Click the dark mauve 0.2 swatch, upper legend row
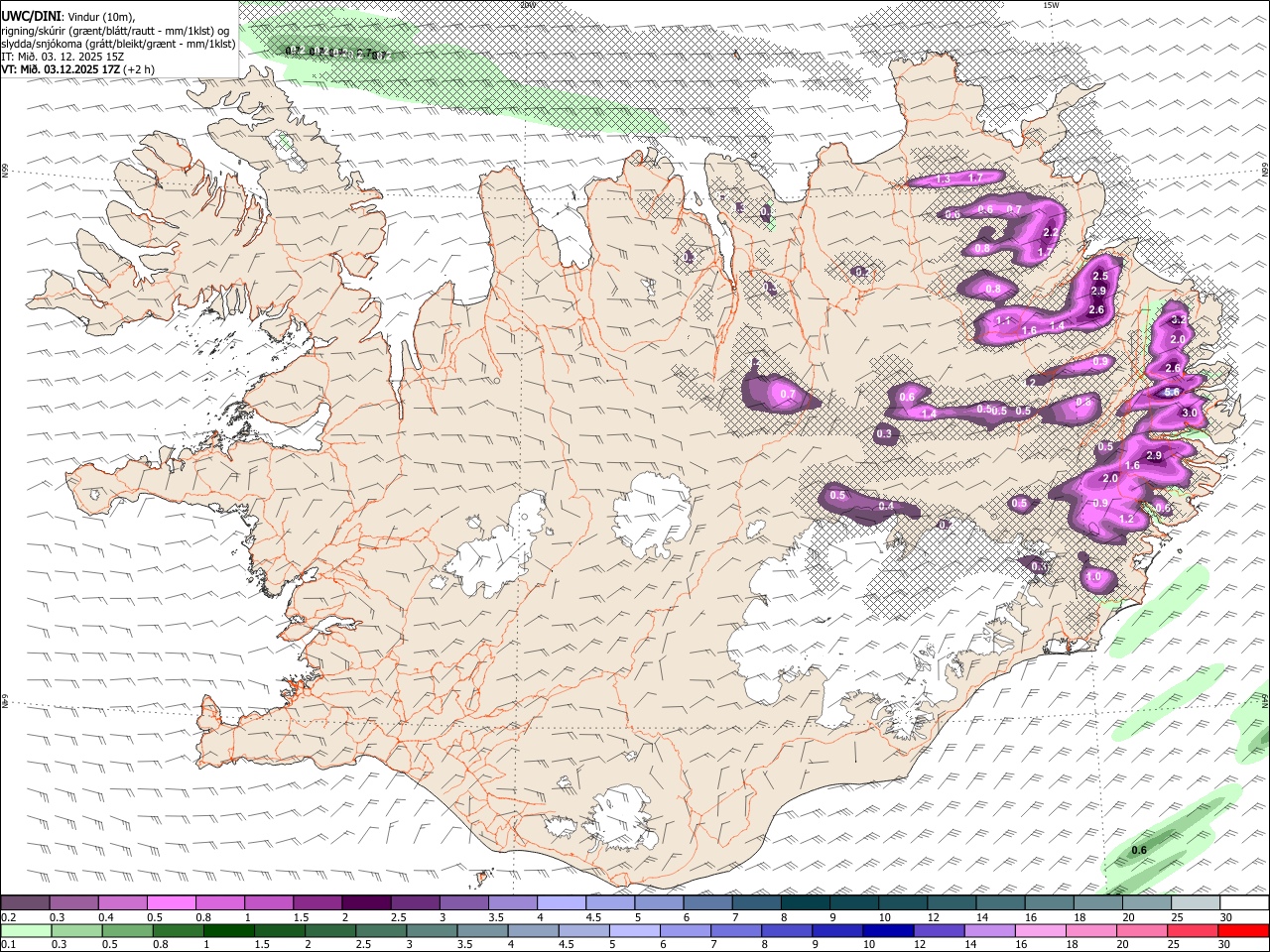Screen dimensions: 1270x952 point(25,903)
